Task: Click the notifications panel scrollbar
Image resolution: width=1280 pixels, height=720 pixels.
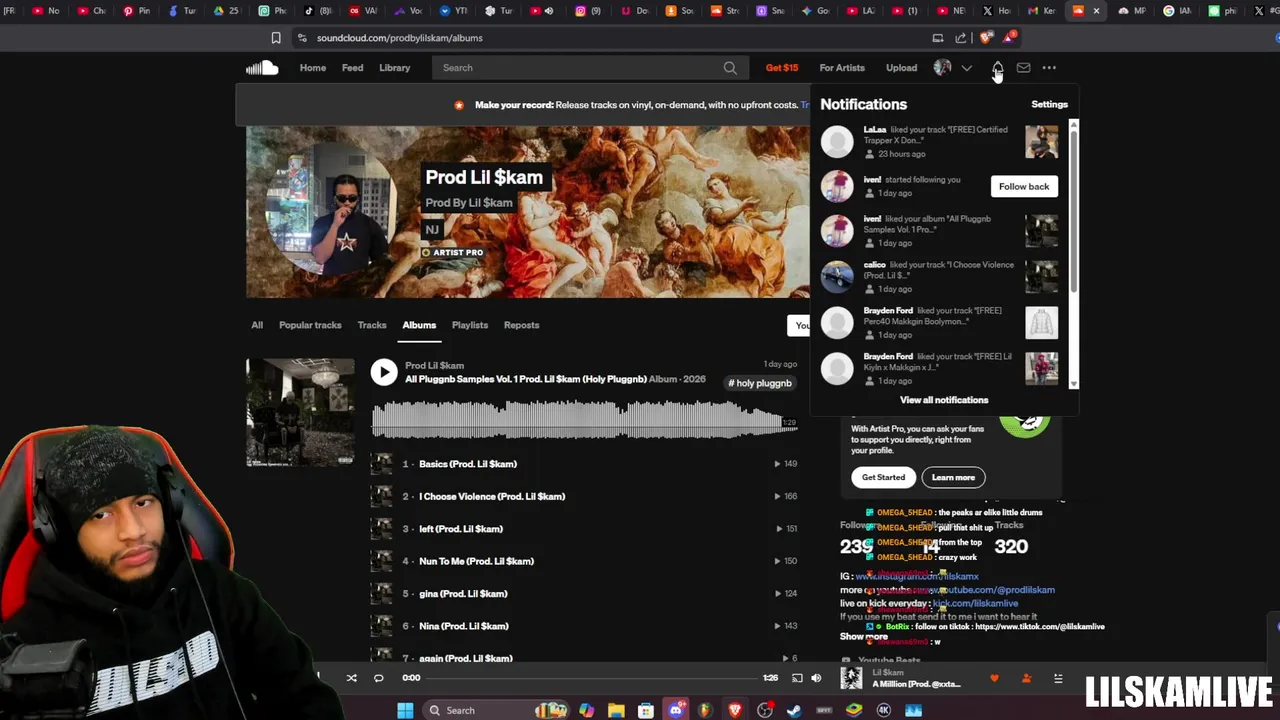Action: (x=1074, y=210)
